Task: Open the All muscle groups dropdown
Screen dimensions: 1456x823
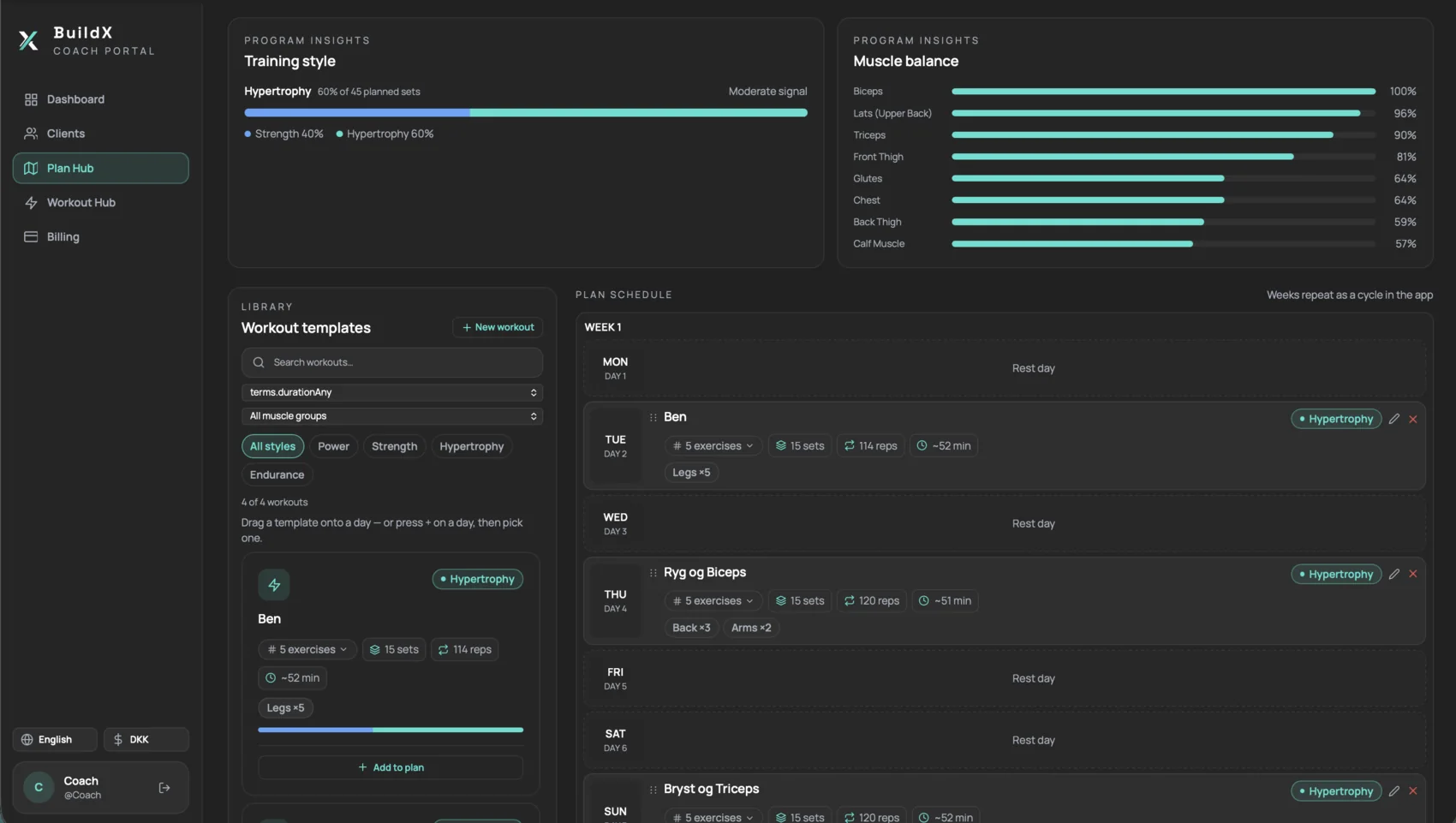Action: tap(391, 416)
